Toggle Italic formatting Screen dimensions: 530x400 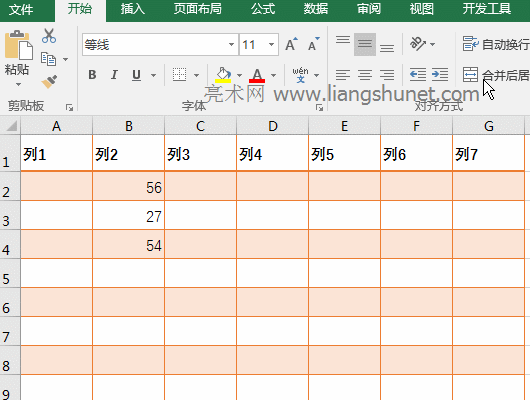coord(114,75)
